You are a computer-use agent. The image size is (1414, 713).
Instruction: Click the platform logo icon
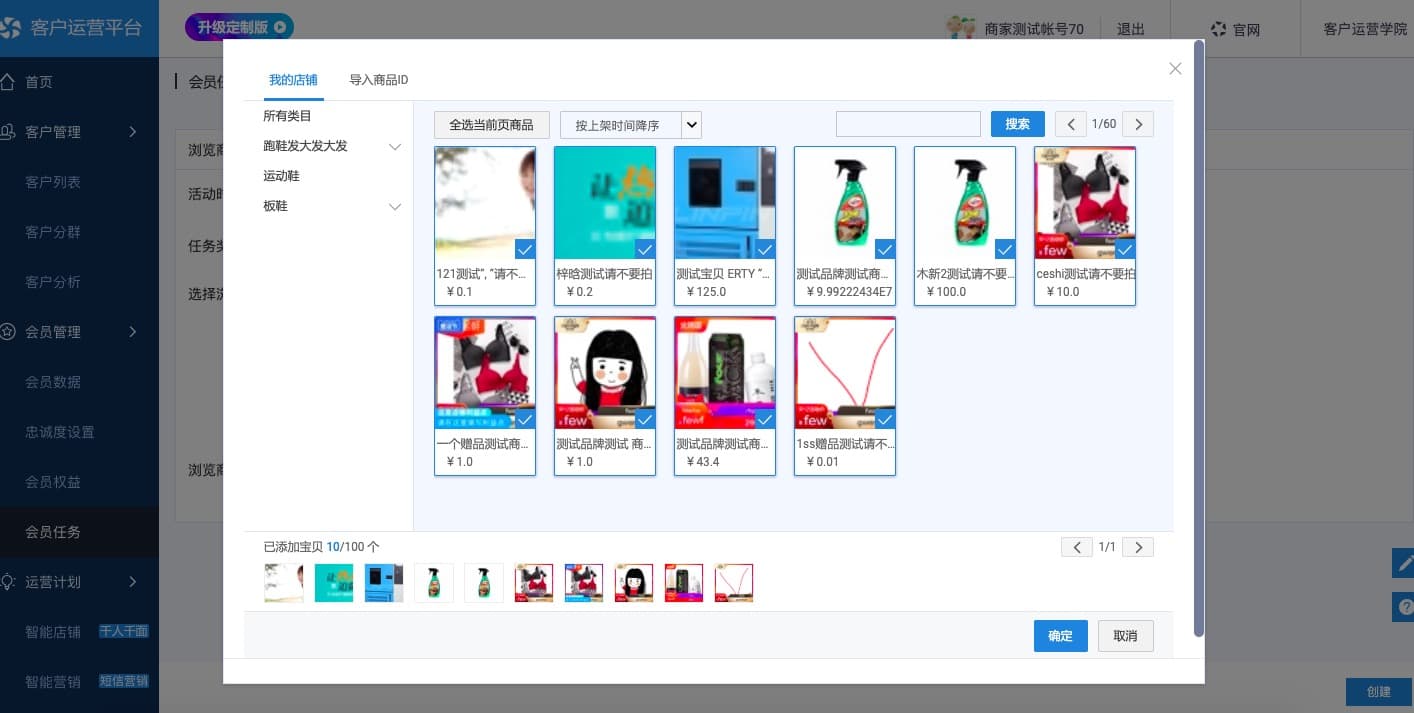coord(10,28)
